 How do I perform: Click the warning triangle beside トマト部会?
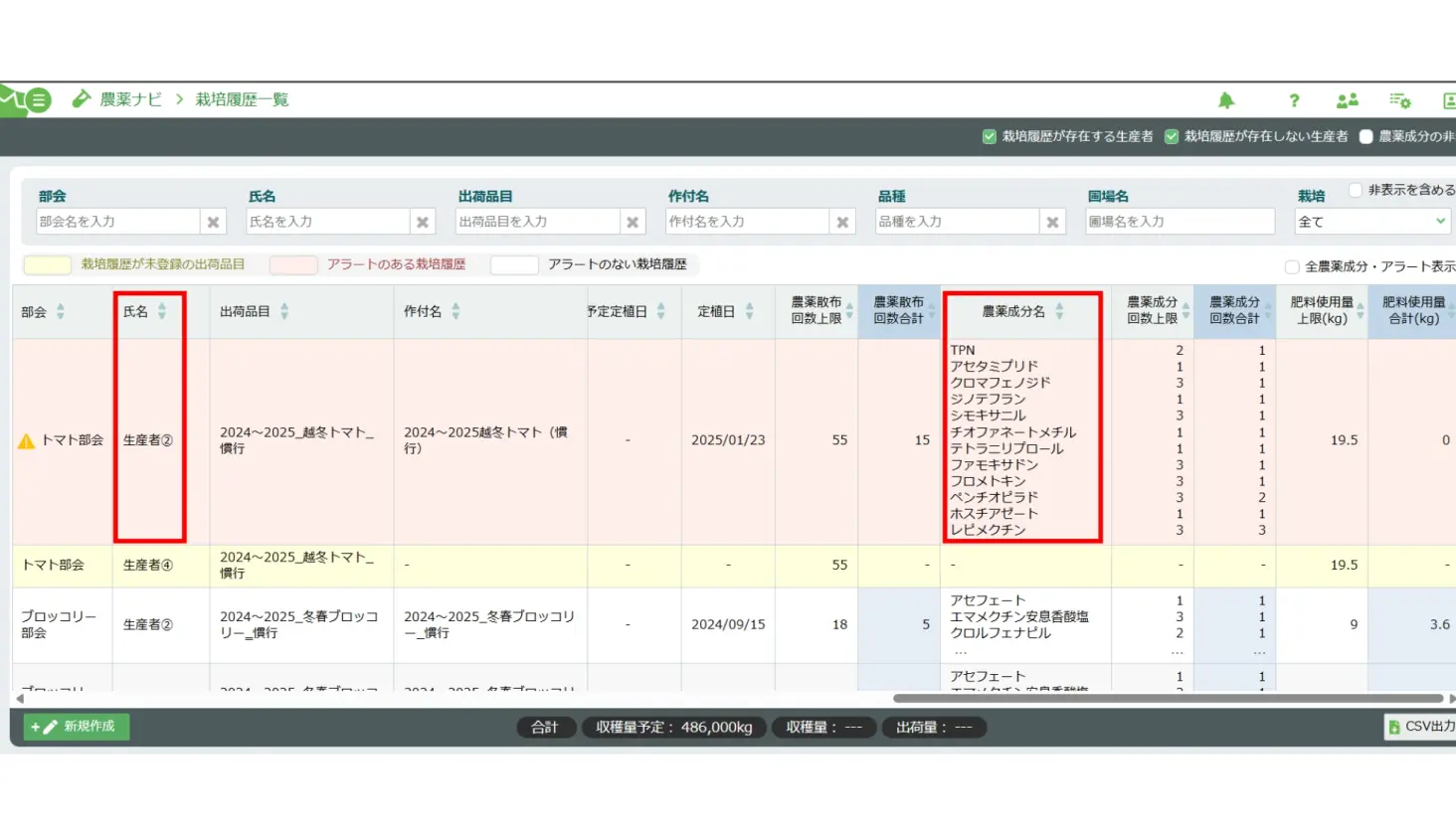click(27, 441)
